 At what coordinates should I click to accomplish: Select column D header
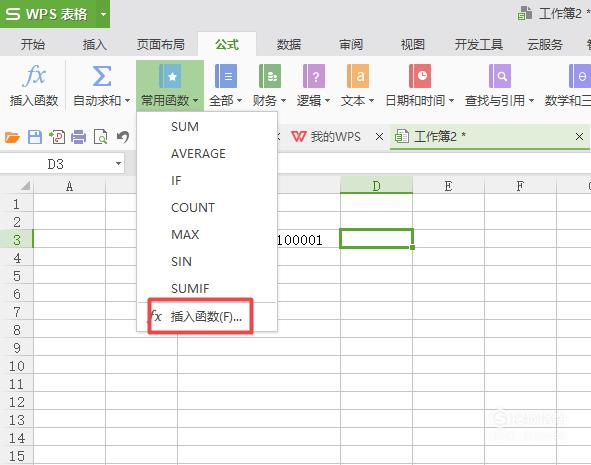(376, 185)
